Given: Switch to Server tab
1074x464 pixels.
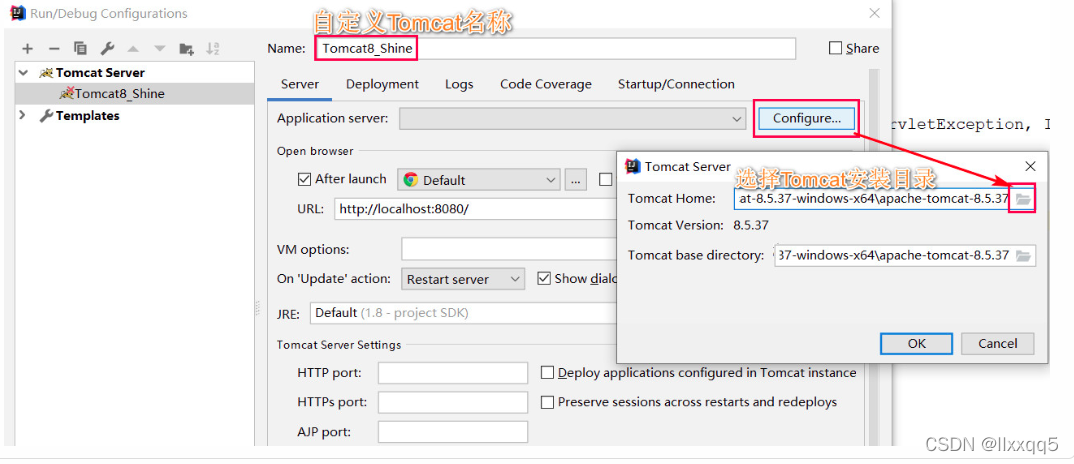Looking at the screenshot, I should pos(300,84).
